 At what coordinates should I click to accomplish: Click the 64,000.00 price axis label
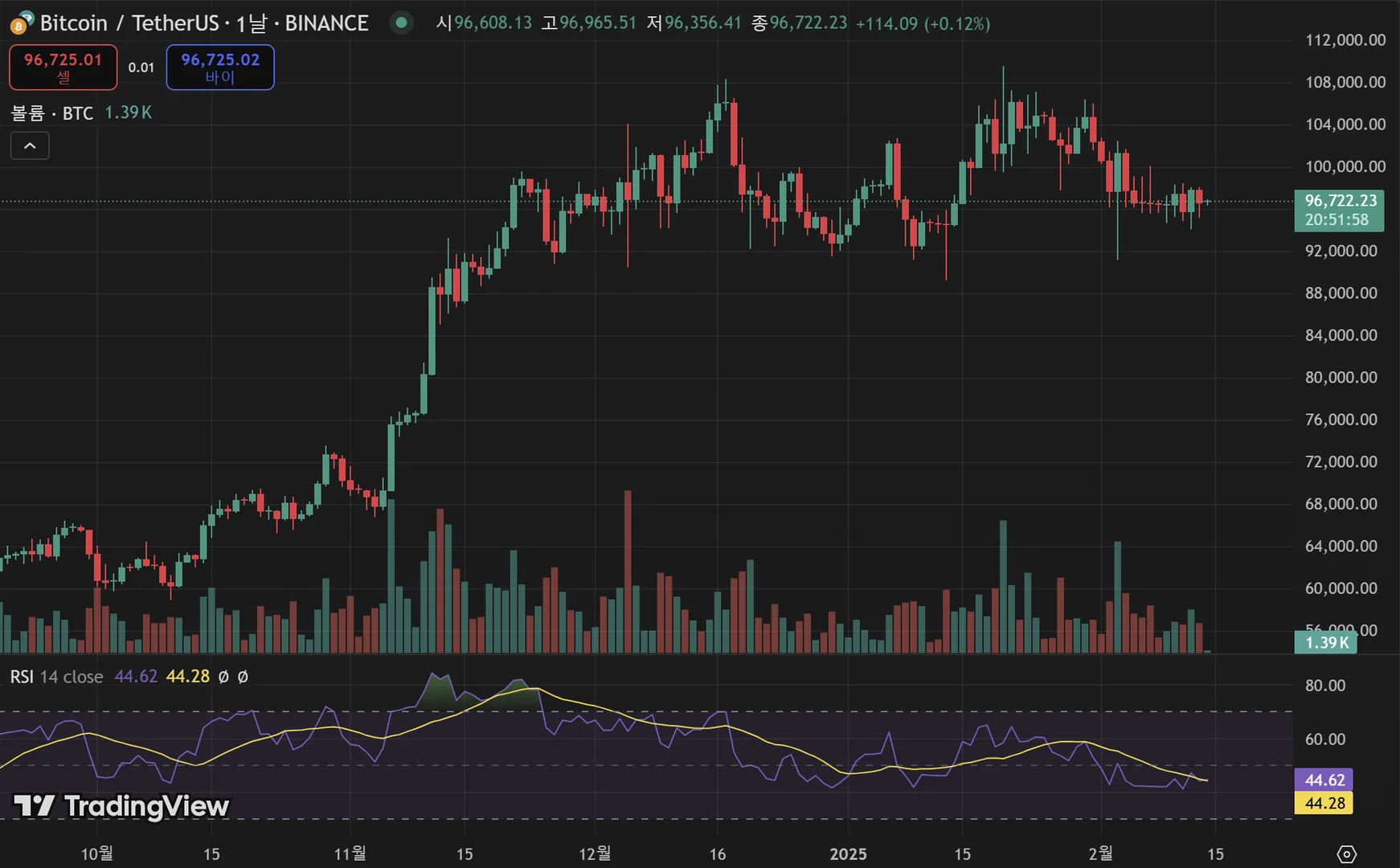point(1341,547)
